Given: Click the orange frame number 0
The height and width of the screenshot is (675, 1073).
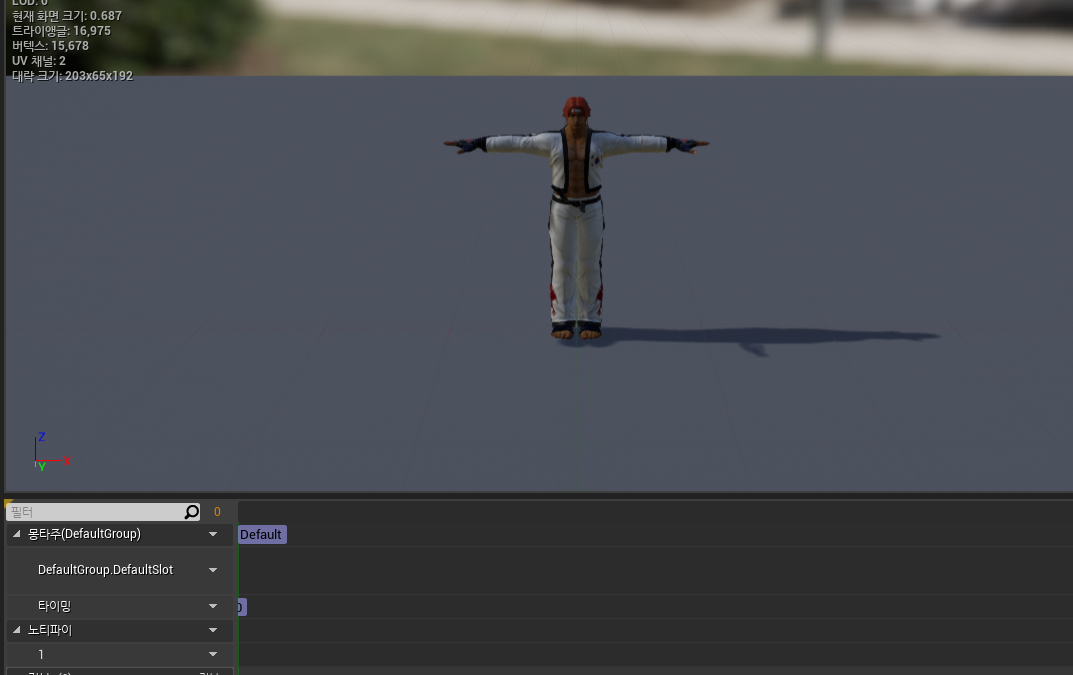Looking at the screenshot, I should point(217,511).
